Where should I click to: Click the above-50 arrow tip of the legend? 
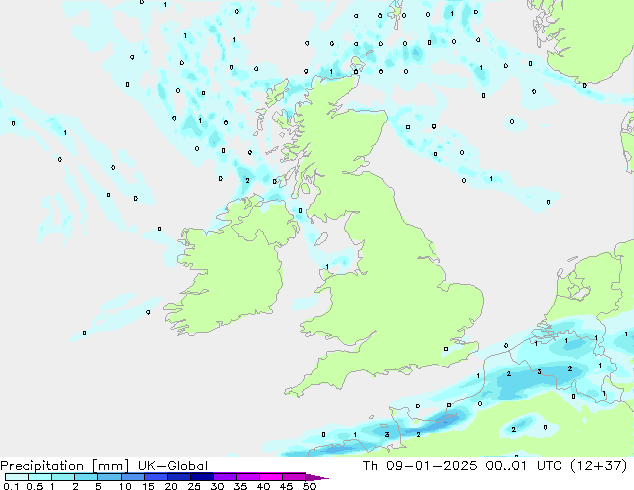point(319,478)
